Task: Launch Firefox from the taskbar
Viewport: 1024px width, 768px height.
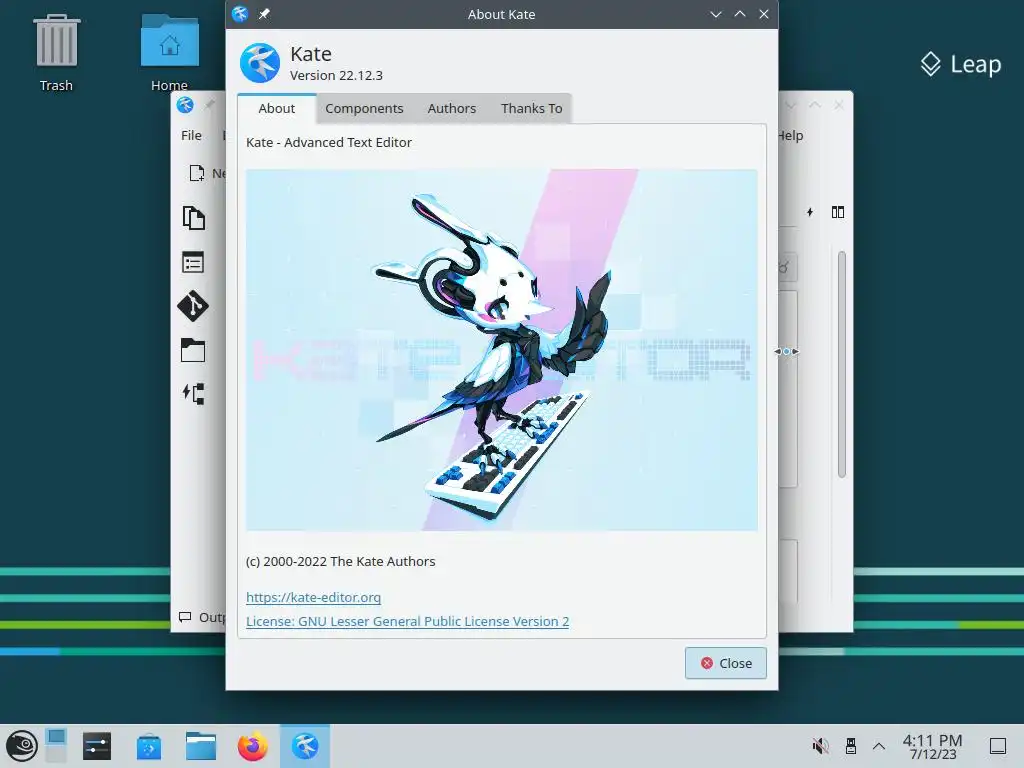Action: point(253,746)
